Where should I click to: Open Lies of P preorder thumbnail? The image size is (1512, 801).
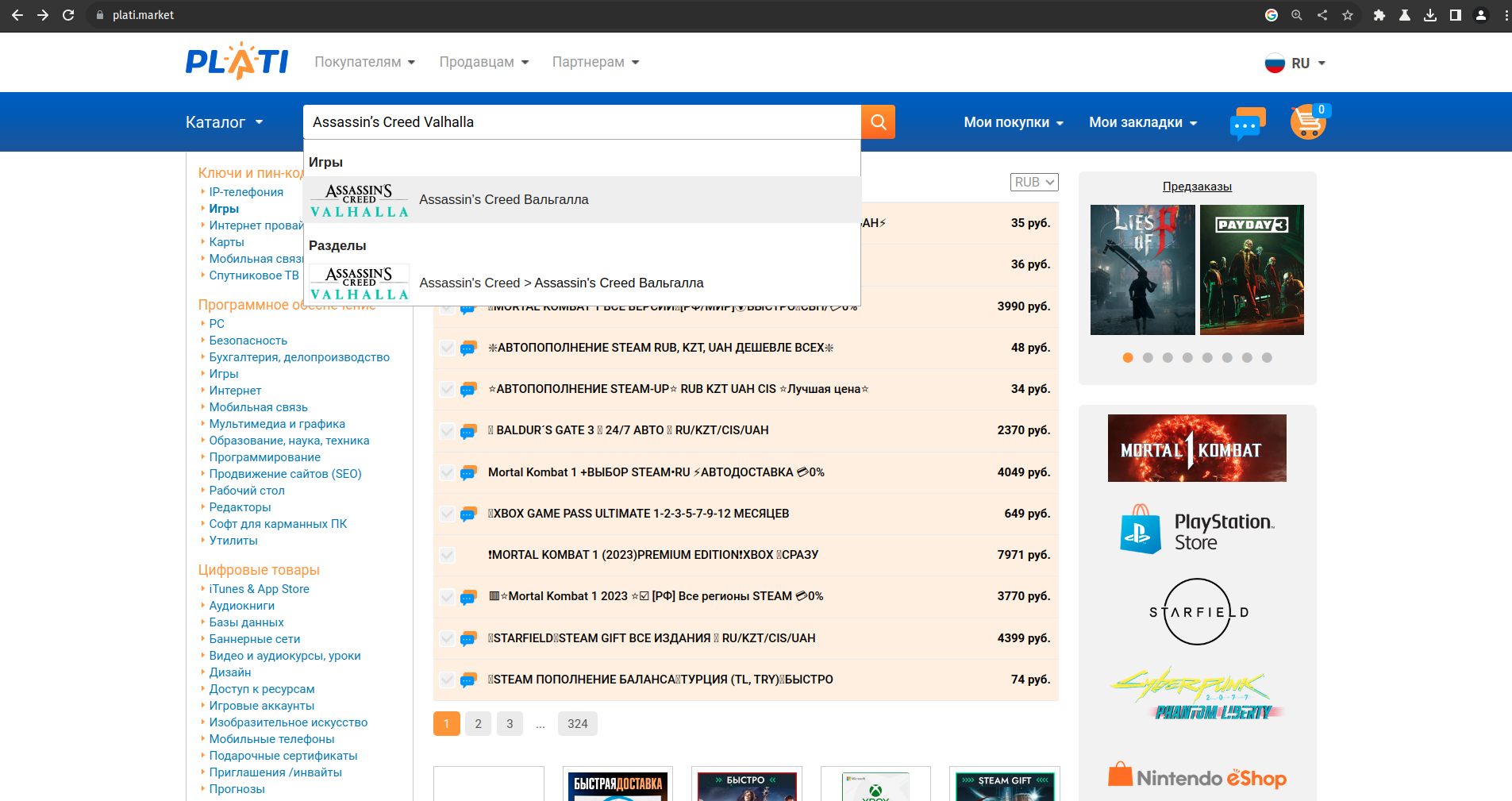click(x=1142, y=270)
